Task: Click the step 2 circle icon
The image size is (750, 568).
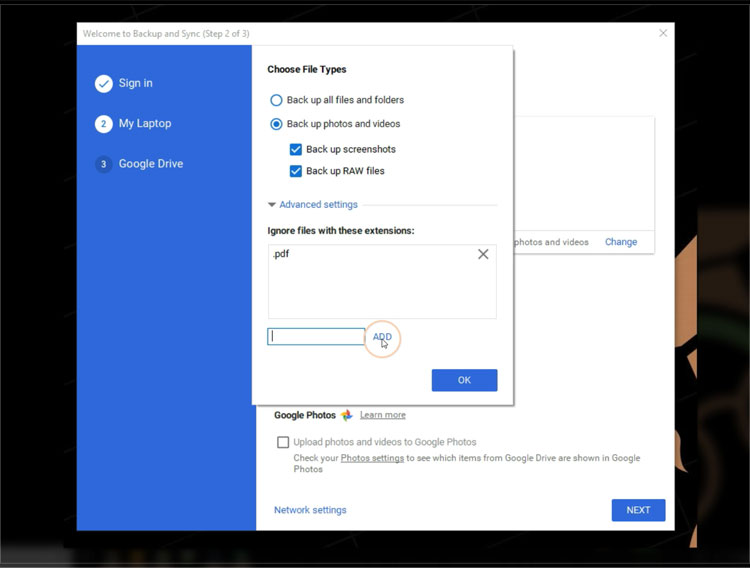Action: (x=103, y=123)
